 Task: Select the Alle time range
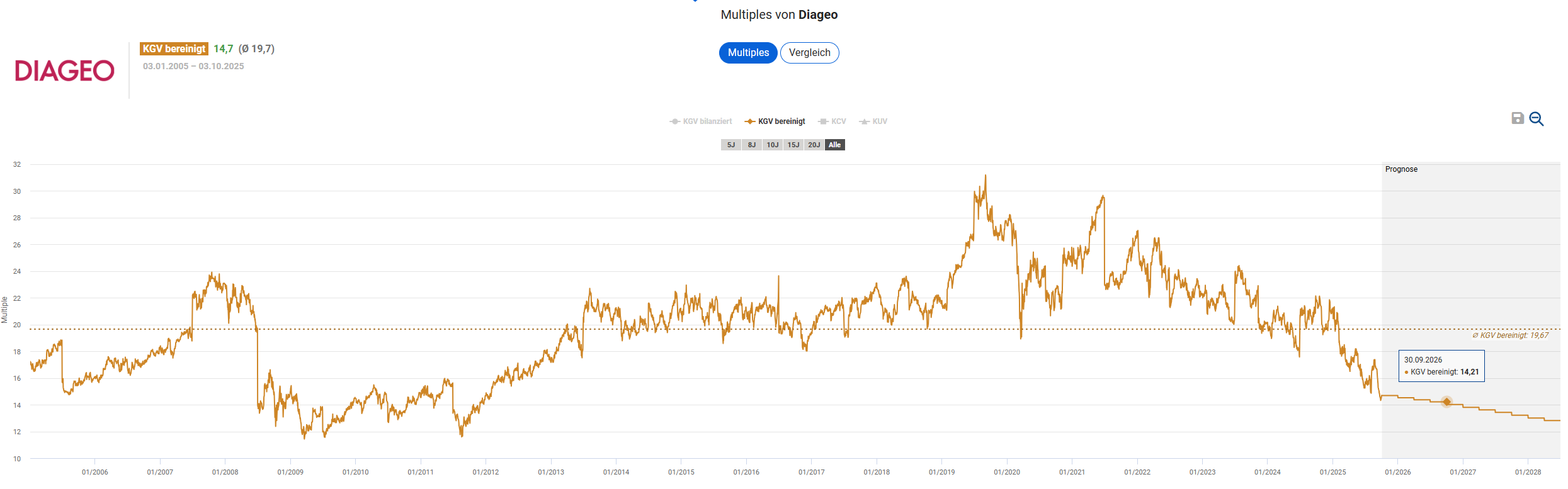(835, 145)
